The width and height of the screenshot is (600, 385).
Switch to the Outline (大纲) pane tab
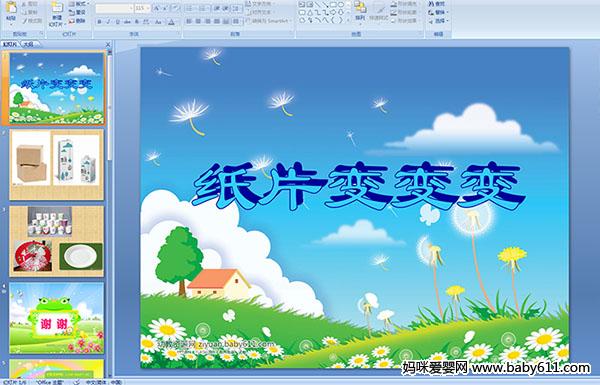29,44
